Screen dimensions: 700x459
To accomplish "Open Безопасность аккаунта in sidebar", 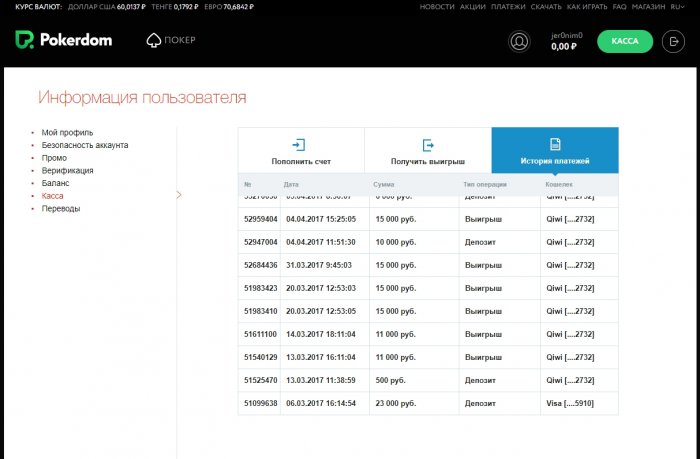I will click(x=85, y=145).
